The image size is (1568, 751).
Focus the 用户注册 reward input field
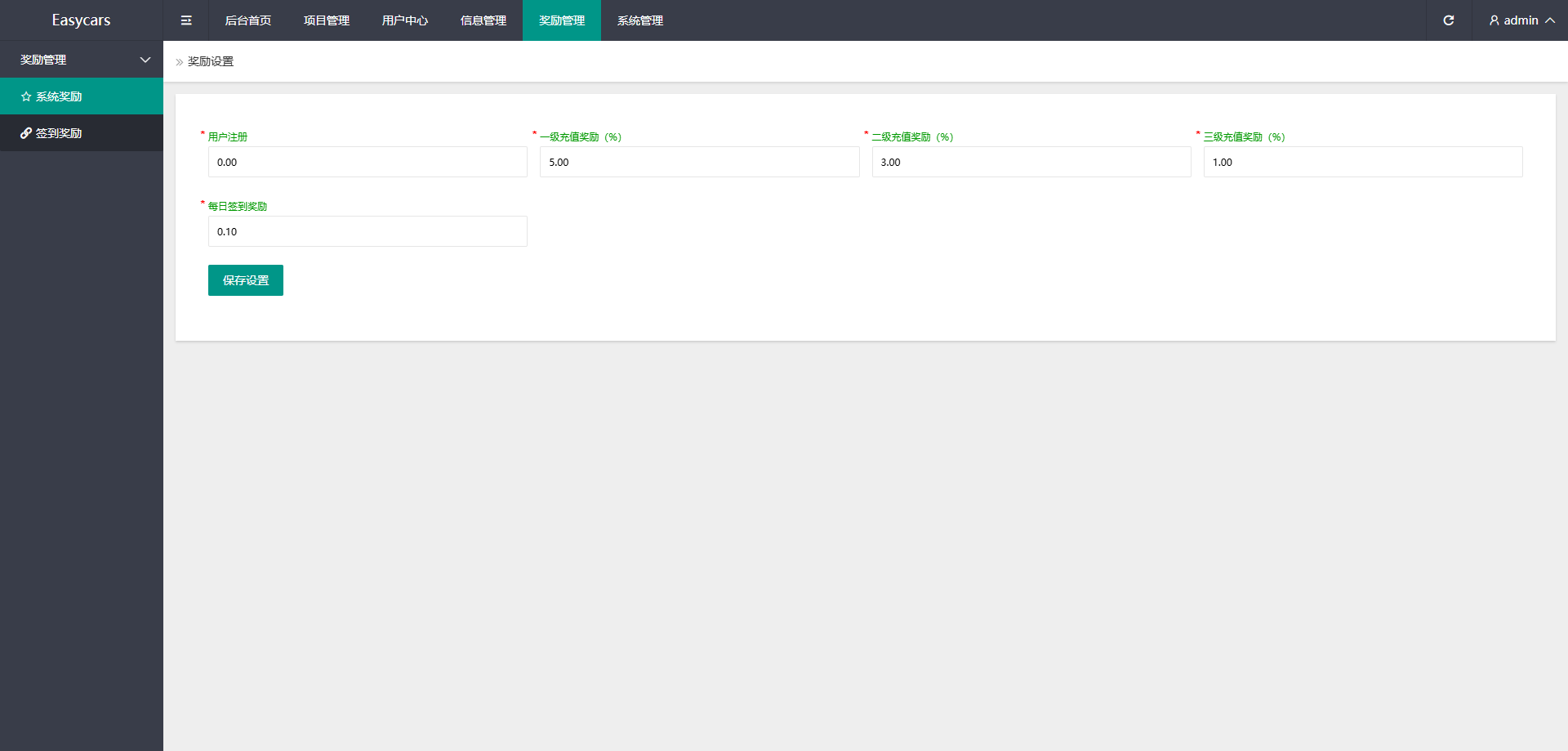tap(367, 162)
